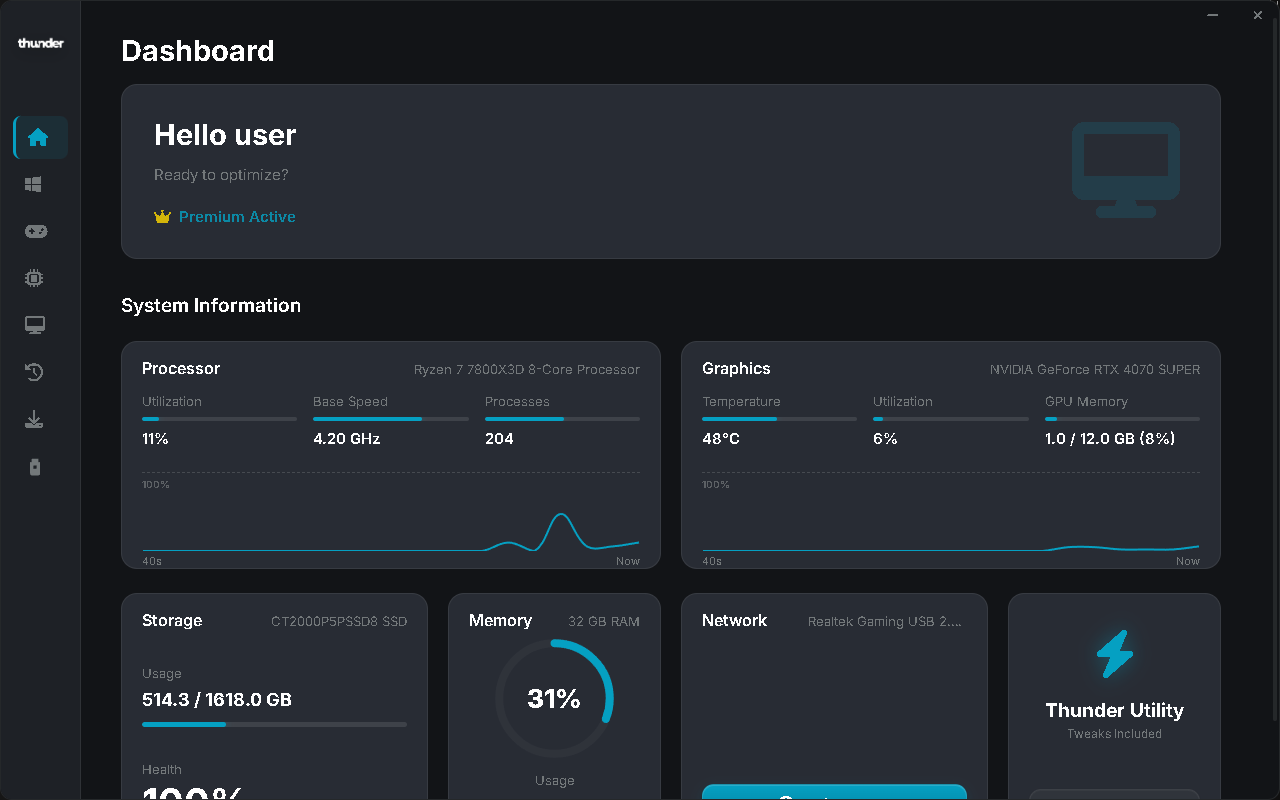Click the Base Speed progress bar
This screenshot has height=800, width=1280.
(391, 419)
